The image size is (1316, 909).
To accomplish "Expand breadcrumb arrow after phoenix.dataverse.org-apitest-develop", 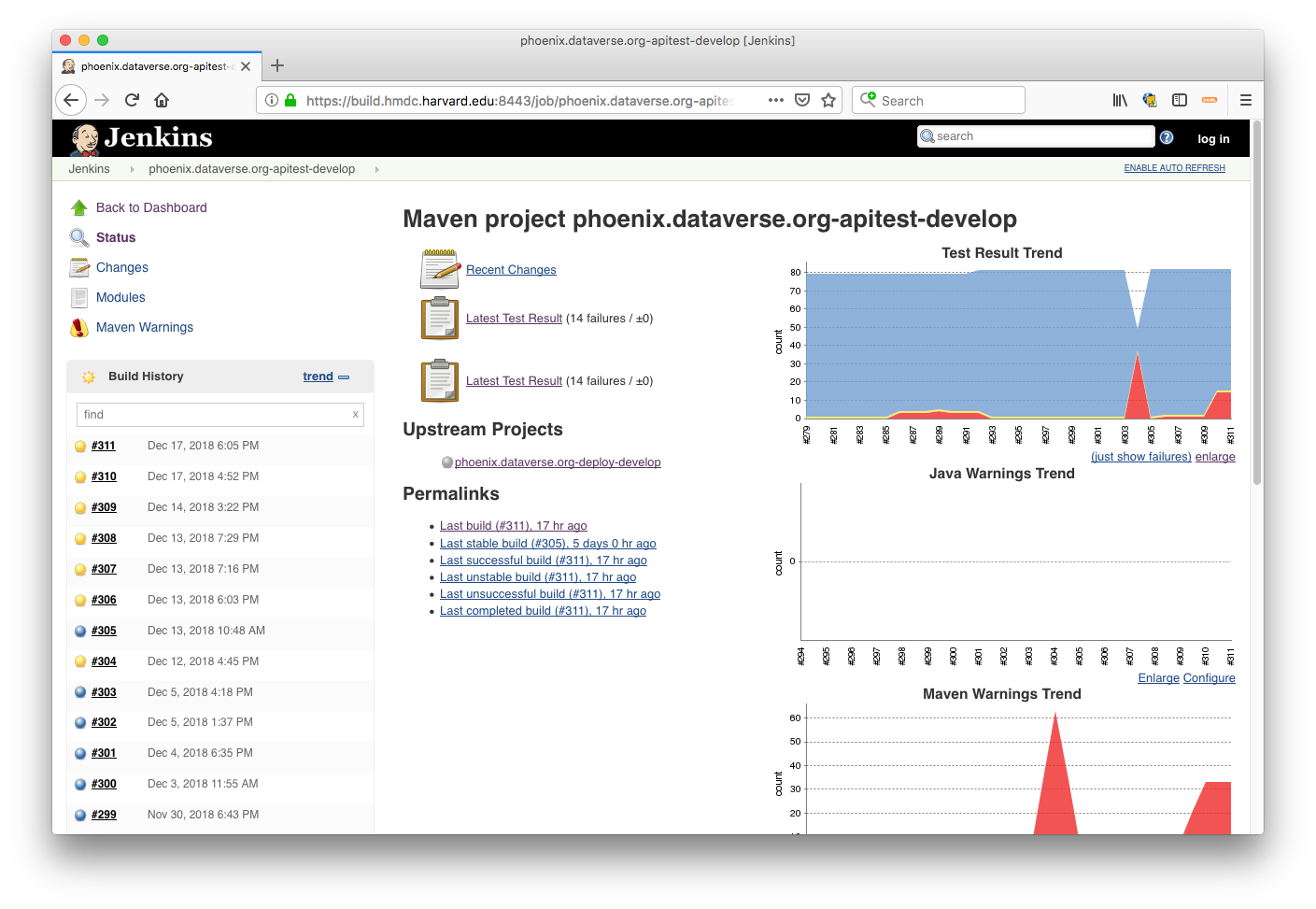I will [x=376, y=169].
